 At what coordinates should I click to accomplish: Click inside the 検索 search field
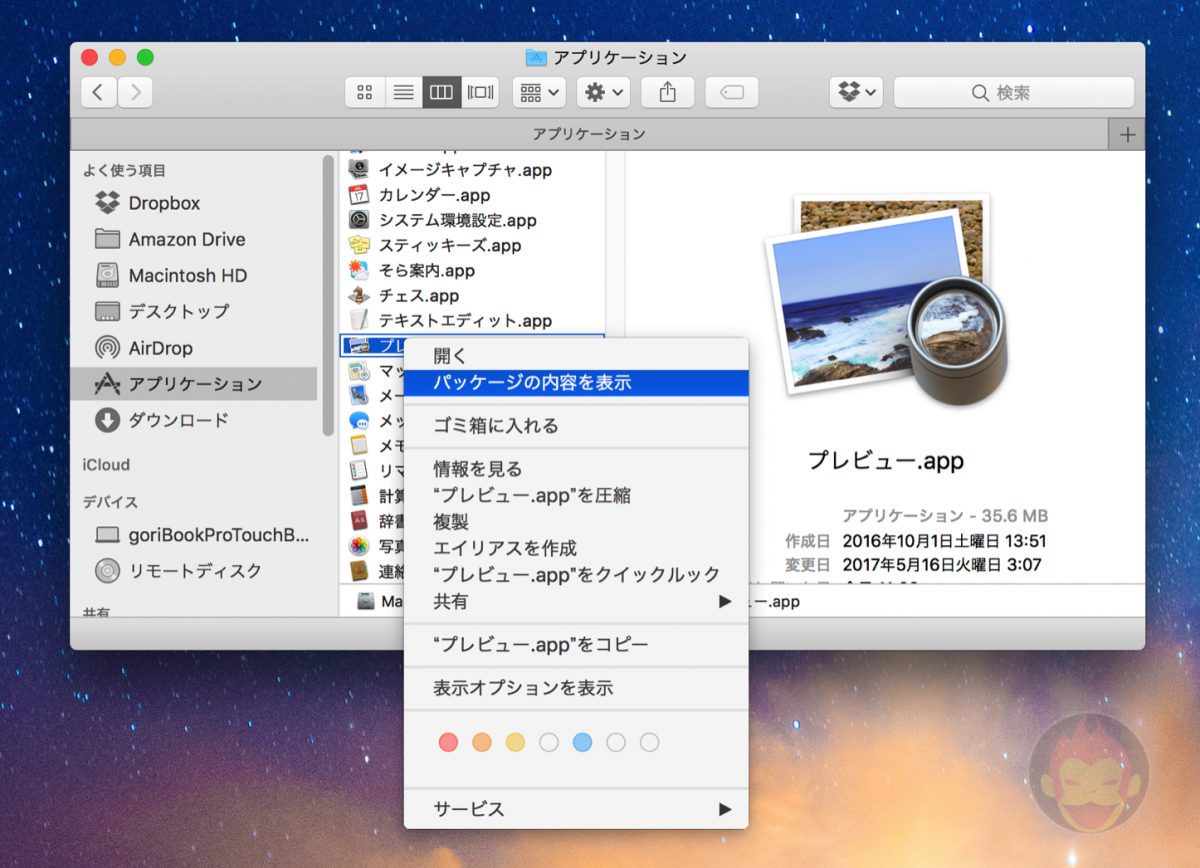pyautogui.click(x=1014, y=92)
